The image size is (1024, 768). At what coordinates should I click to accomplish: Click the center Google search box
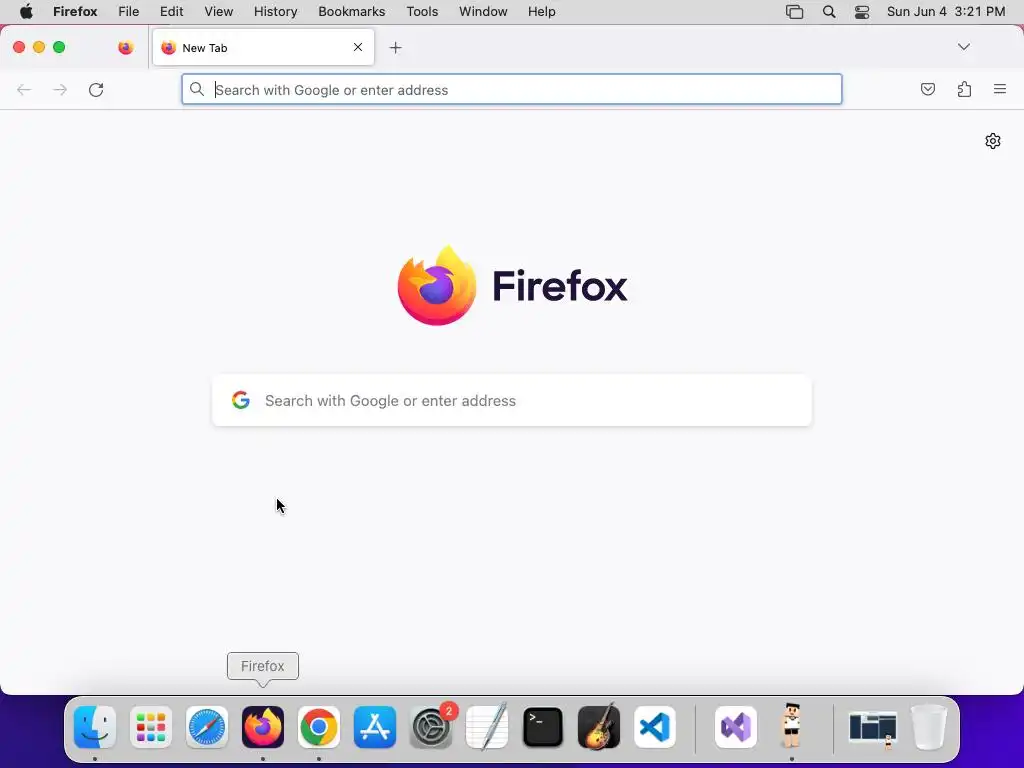512,400
